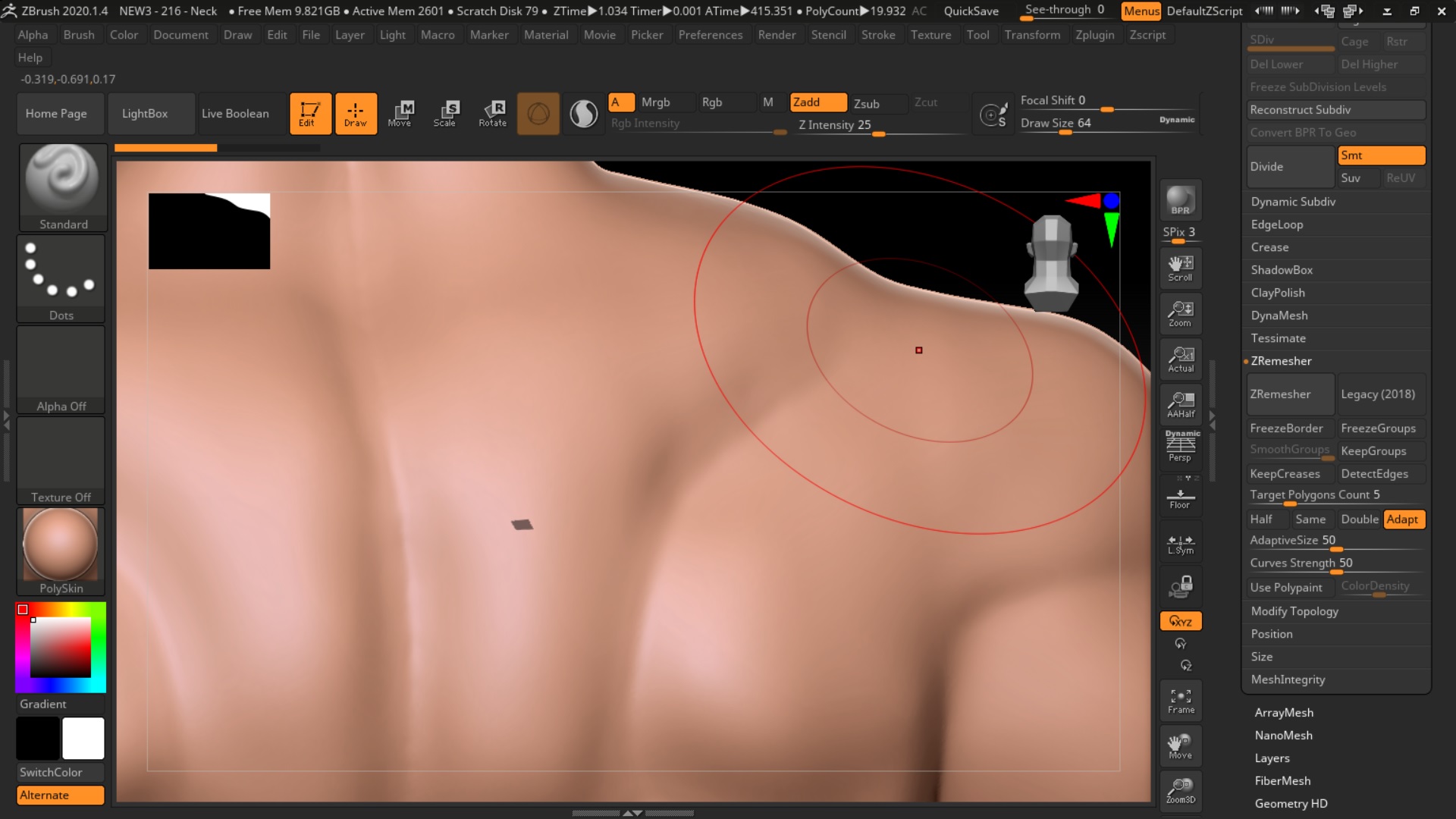Screen dimensions: 1456x819
Task: Toggle the Floor grid icon
Action: click(x=1180, y=498)
